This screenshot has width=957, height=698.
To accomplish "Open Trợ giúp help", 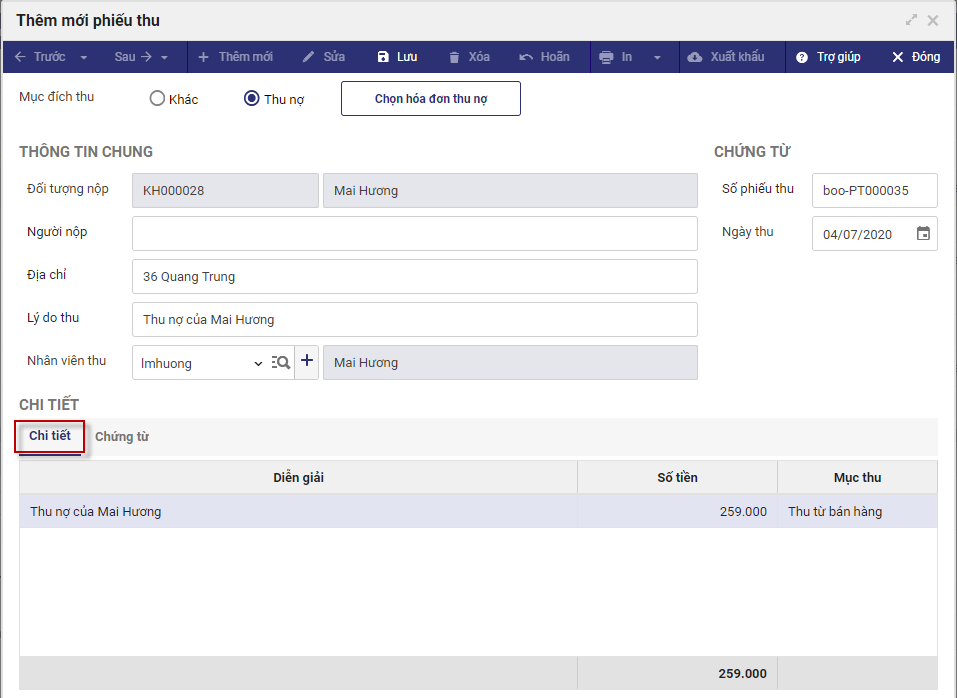I will tap(828, 57).
